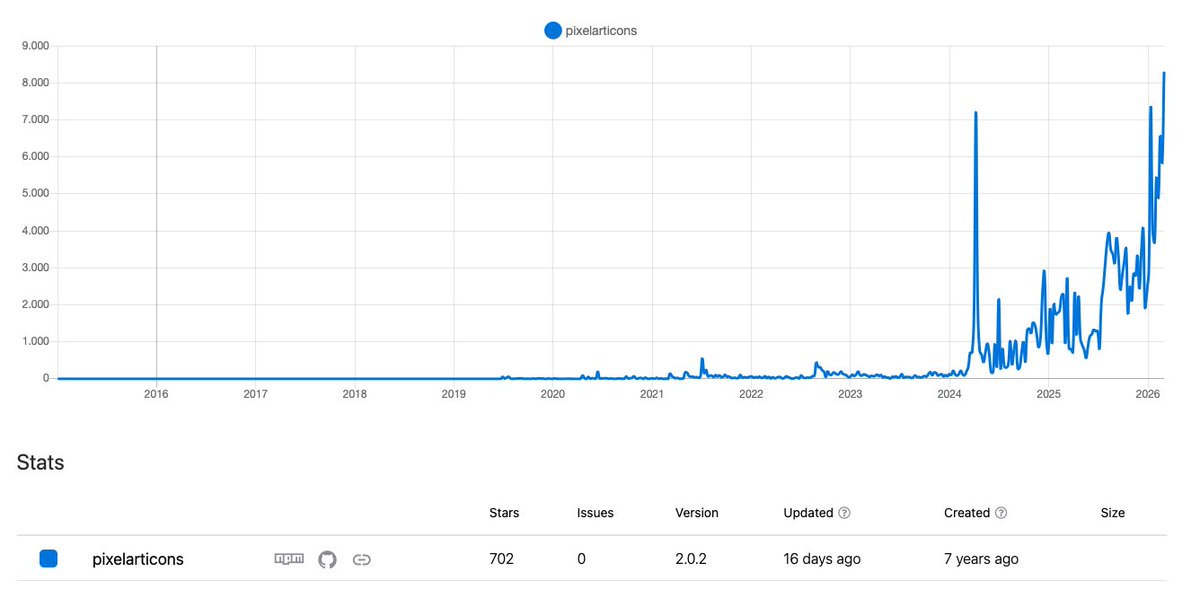This screenshot has width=1200, height=607.
Task: Click the 702 stars value
Action: click(501, 559)
